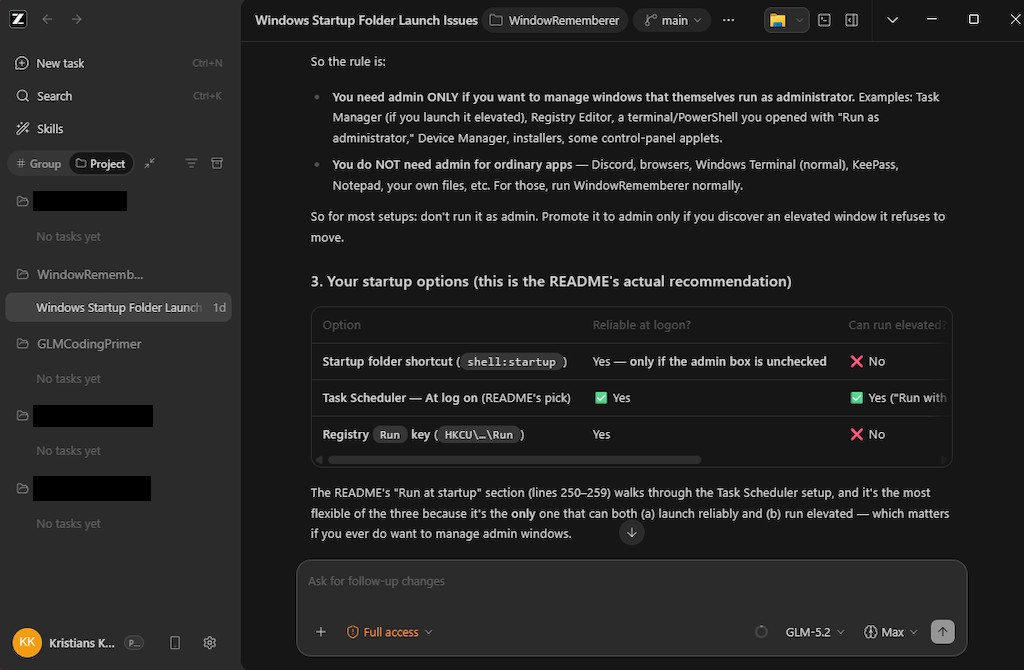
Task: Open settings with the gear icon
Action: [210, 643]
